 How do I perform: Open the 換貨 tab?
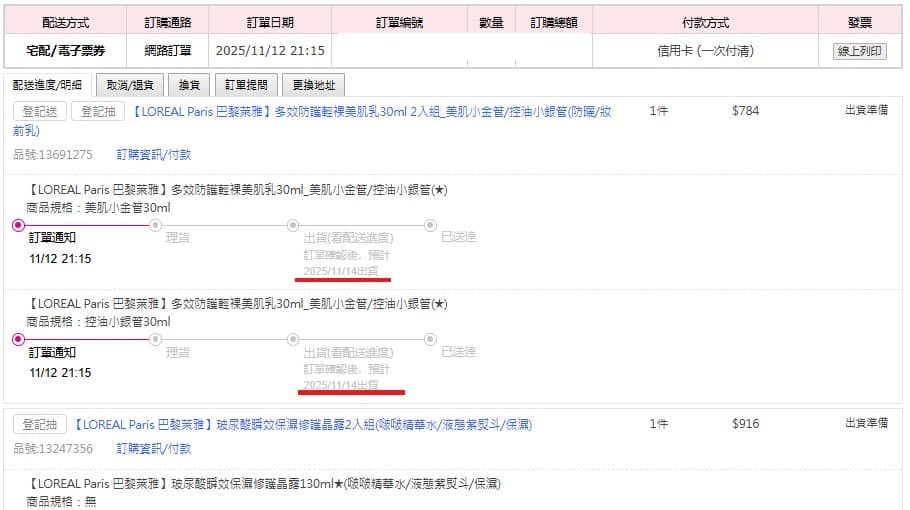pos(189,85)
